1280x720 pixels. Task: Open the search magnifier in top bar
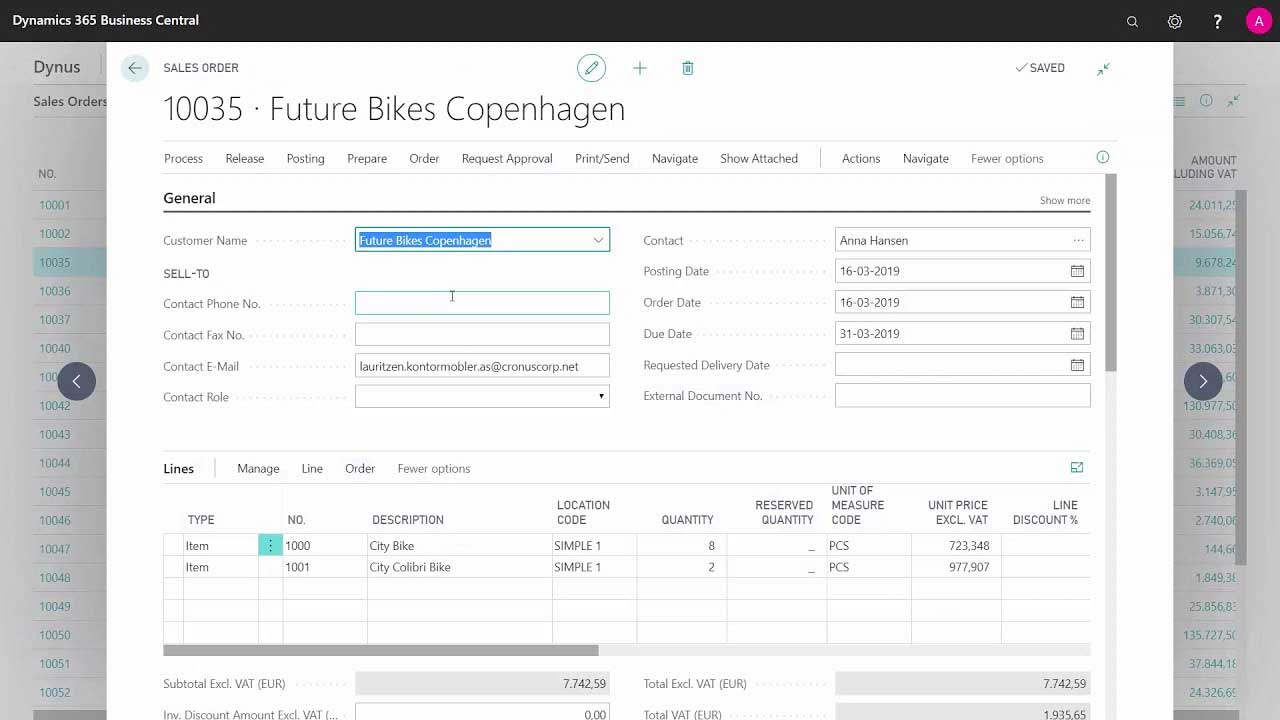click(1132, 21)
